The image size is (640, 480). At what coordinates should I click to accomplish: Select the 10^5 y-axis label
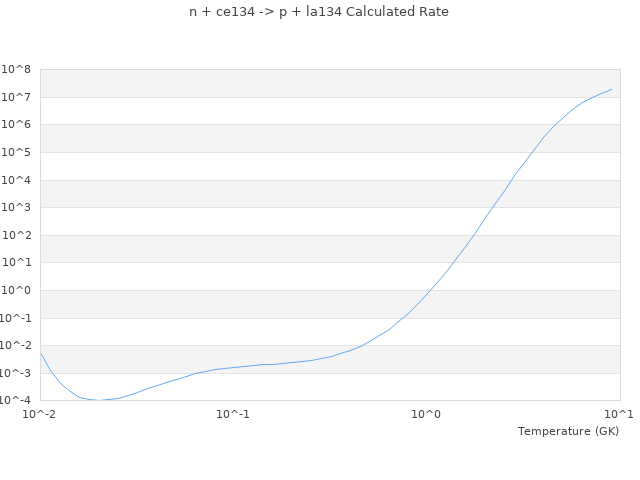click(x=16, y=153)
